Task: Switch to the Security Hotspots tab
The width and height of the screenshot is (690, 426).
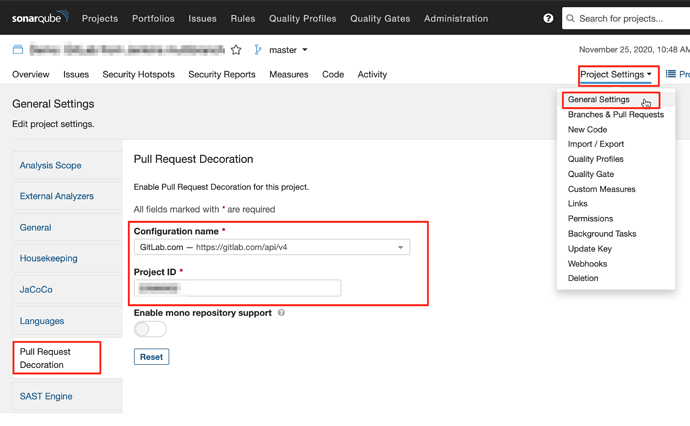Action: pyautogui.click(x=138, y=74)
